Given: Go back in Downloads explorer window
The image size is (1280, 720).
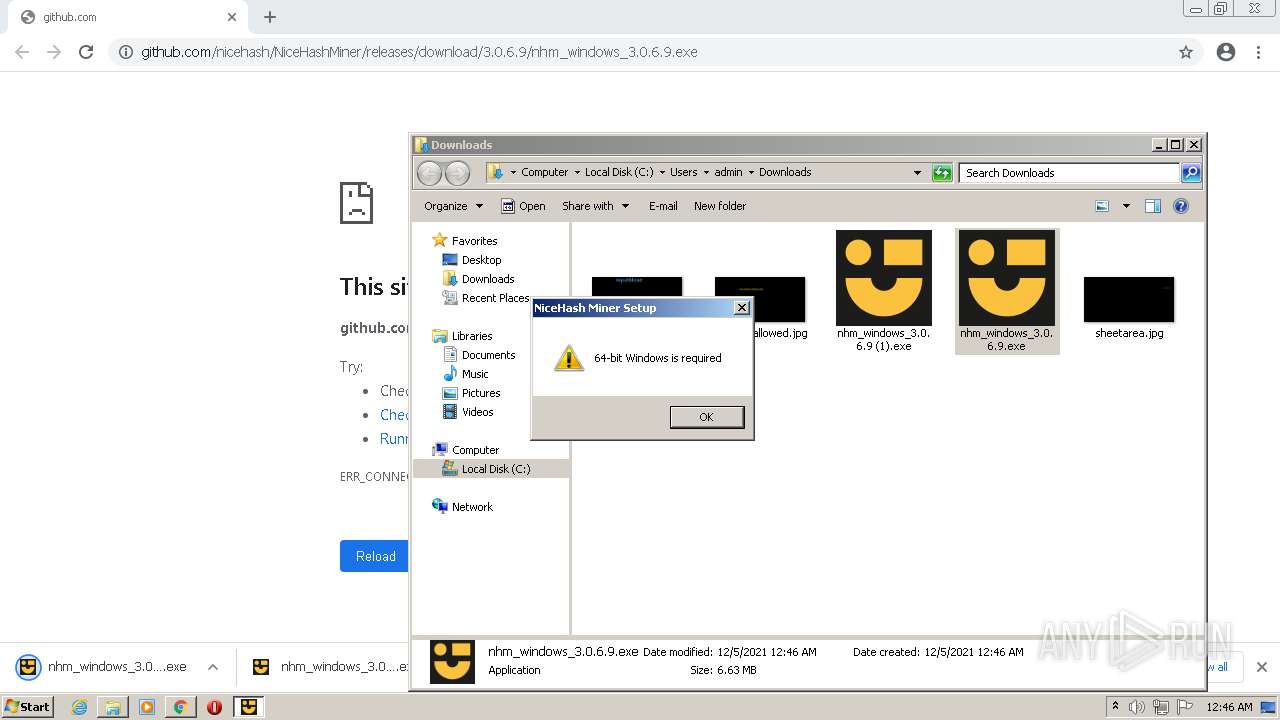Looking at the screenshot, I should click(x=429, y=173).
